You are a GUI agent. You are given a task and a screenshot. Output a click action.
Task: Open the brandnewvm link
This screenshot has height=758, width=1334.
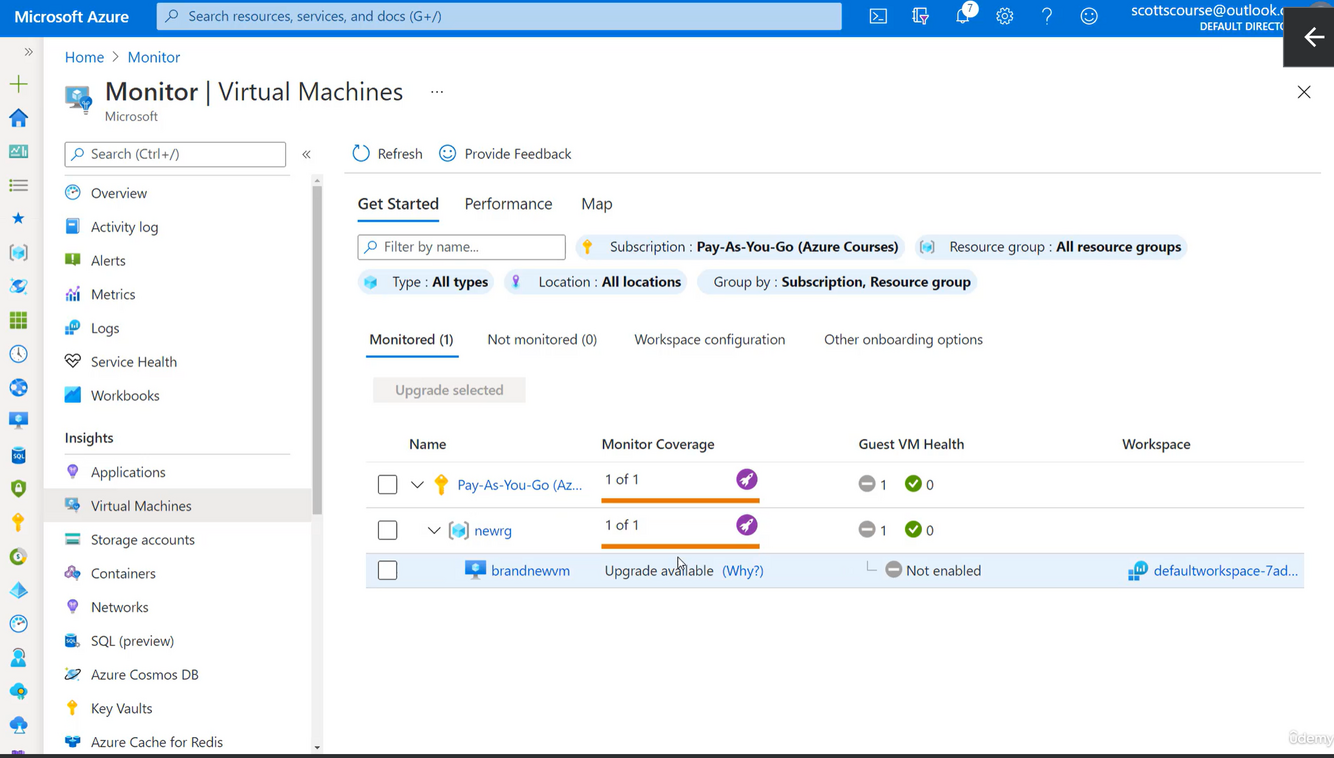pos(530,570)
